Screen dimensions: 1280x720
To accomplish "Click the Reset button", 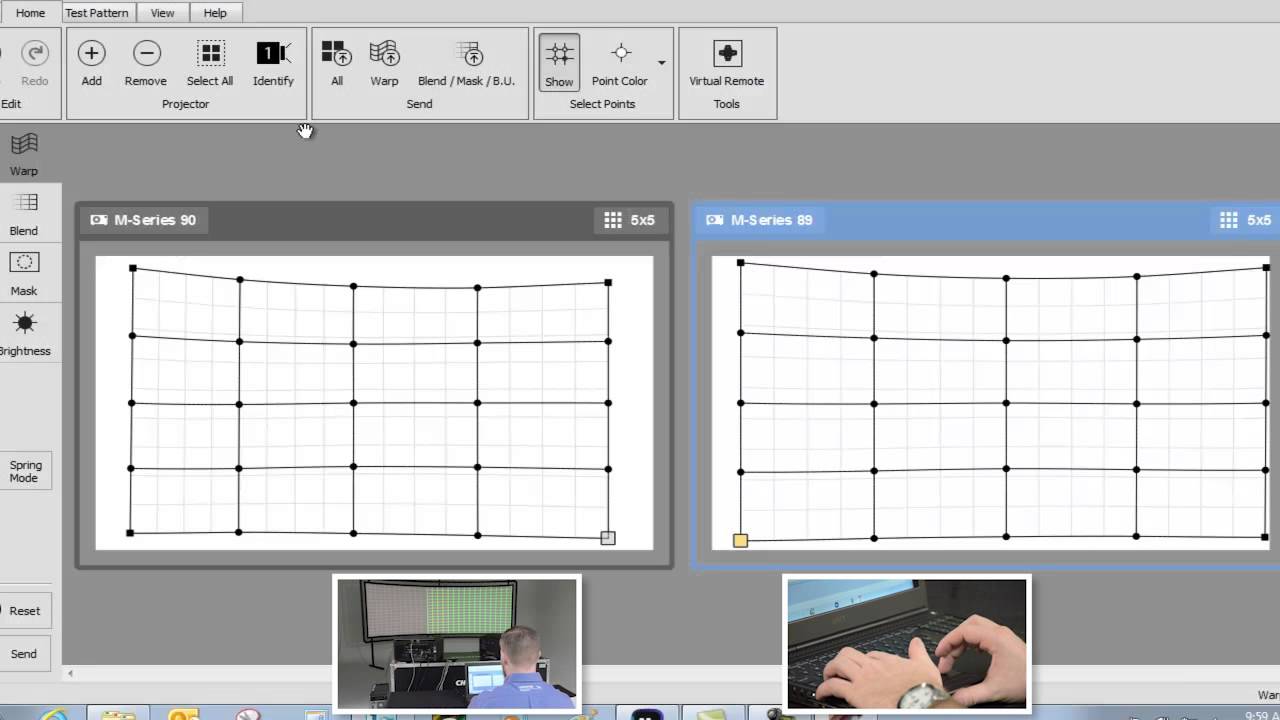I will tap(25, 611).
